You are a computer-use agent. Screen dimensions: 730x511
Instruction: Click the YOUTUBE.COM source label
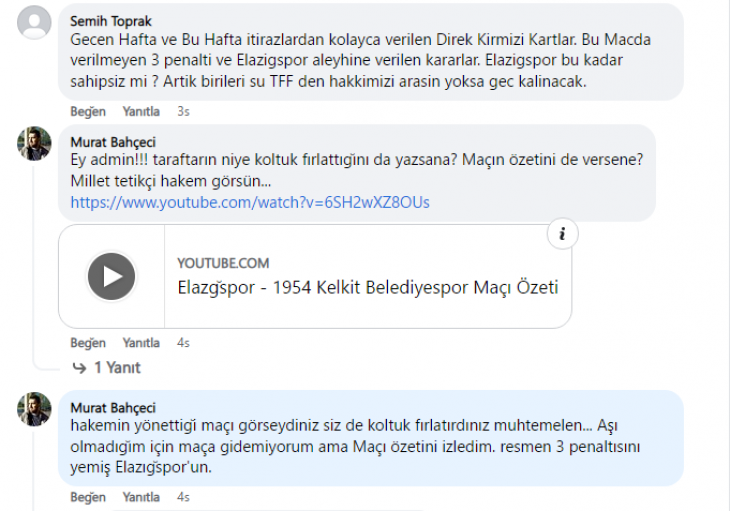point(223,262)
